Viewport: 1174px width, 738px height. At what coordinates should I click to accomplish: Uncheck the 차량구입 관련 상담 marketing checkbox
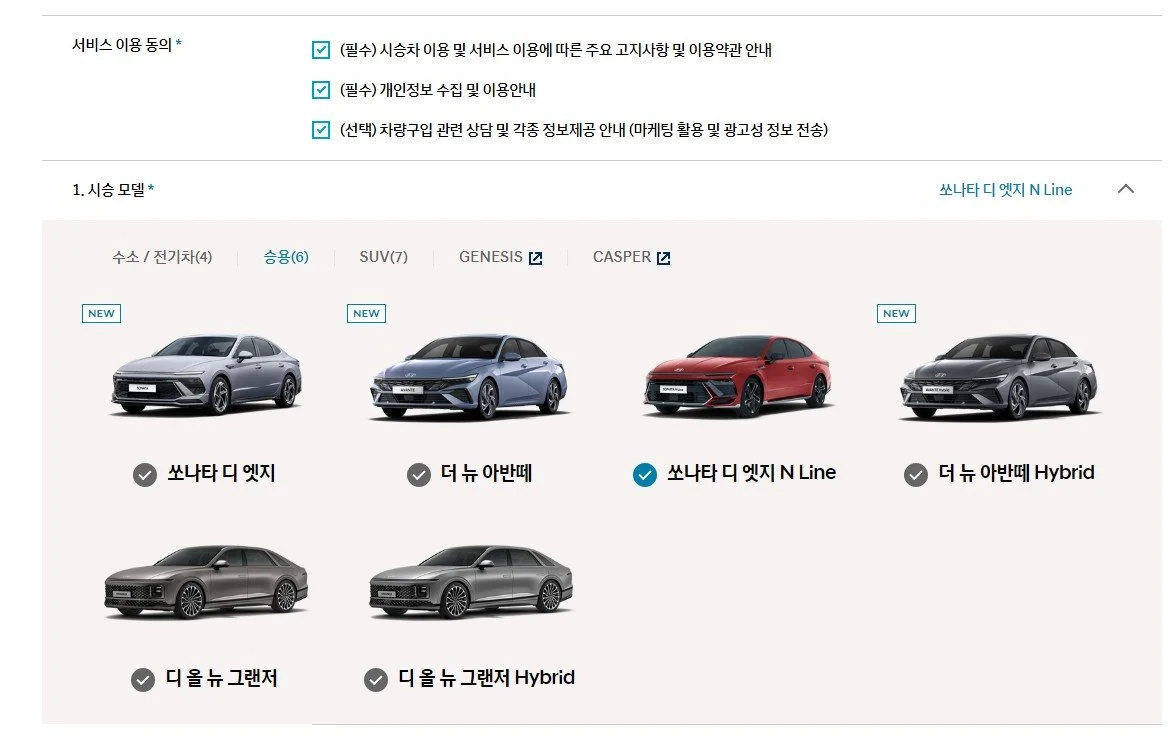(x=320, y=129)
